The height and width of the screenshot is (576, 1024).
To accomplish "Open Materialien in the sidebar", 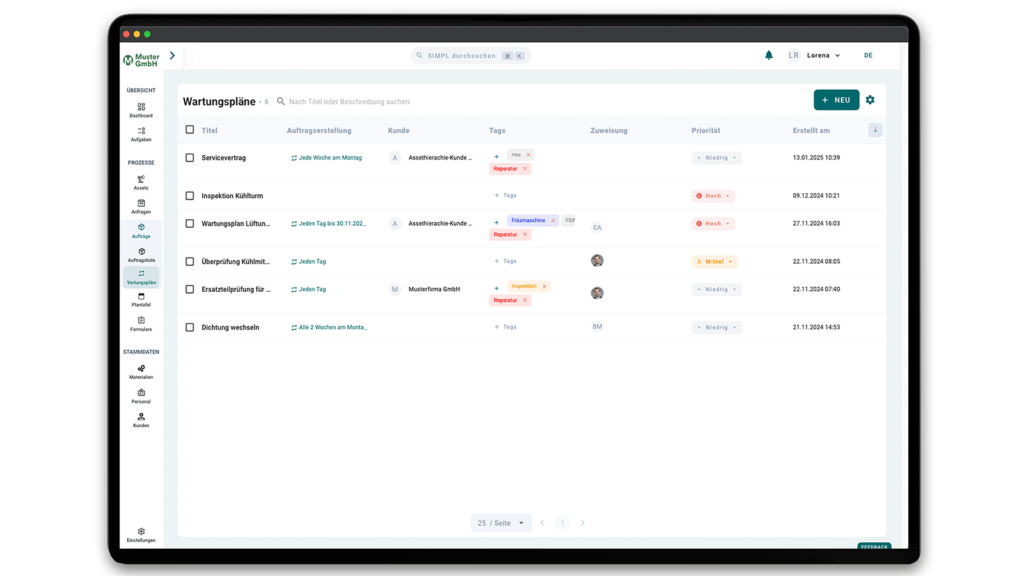I will [x=141, y=372].
